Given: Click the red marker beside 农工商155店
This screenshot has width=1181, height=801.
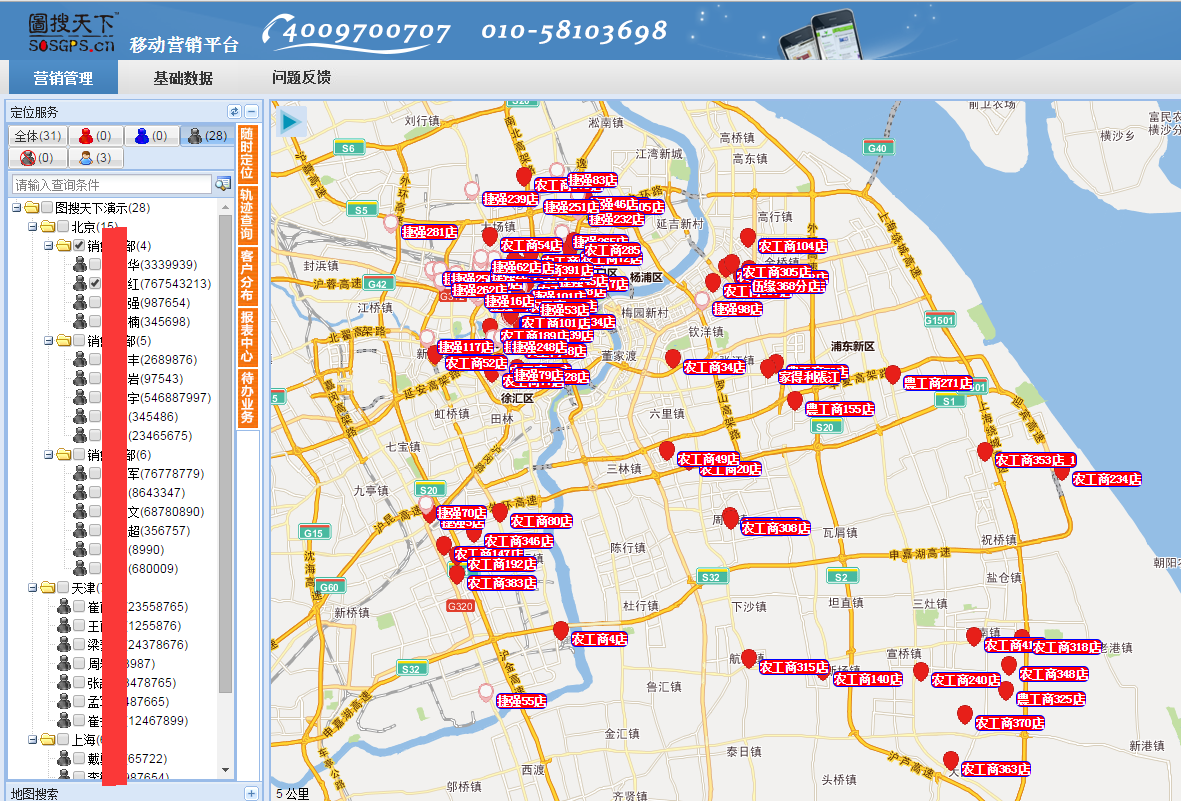Looking at the screenshot, I should tap(795, 401).
